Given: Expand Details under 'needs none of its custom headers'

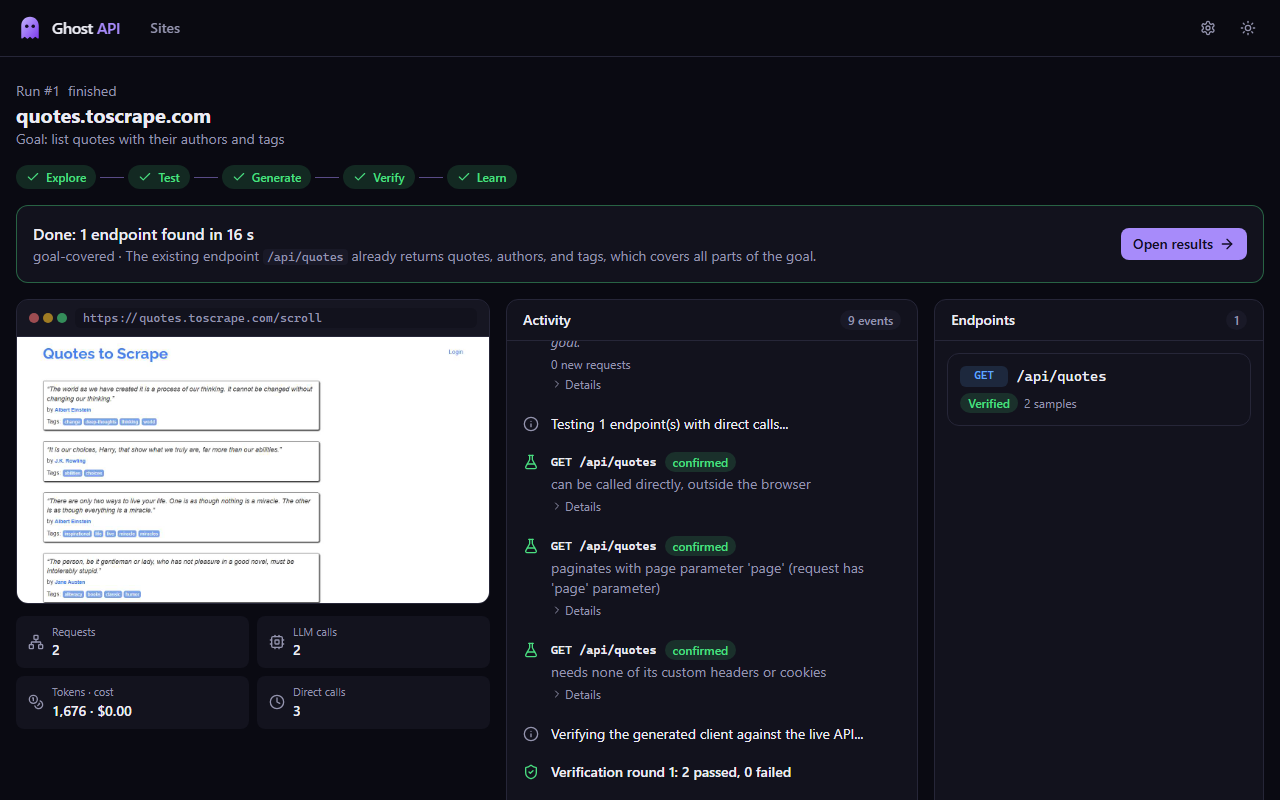Looking at the screenshot, I should [576, 695].
